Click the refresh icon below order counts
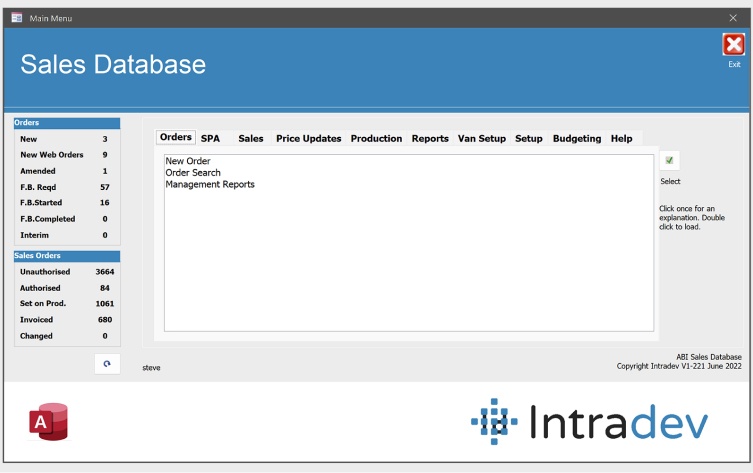Screen dimensions: 753x473 pos(107,363)
